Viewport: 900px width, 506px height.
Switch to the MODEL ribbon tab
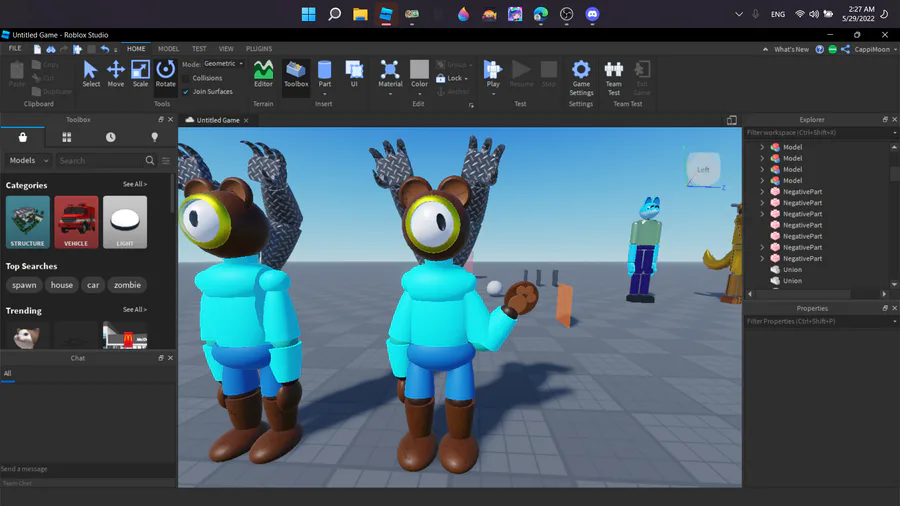point(168,48)
